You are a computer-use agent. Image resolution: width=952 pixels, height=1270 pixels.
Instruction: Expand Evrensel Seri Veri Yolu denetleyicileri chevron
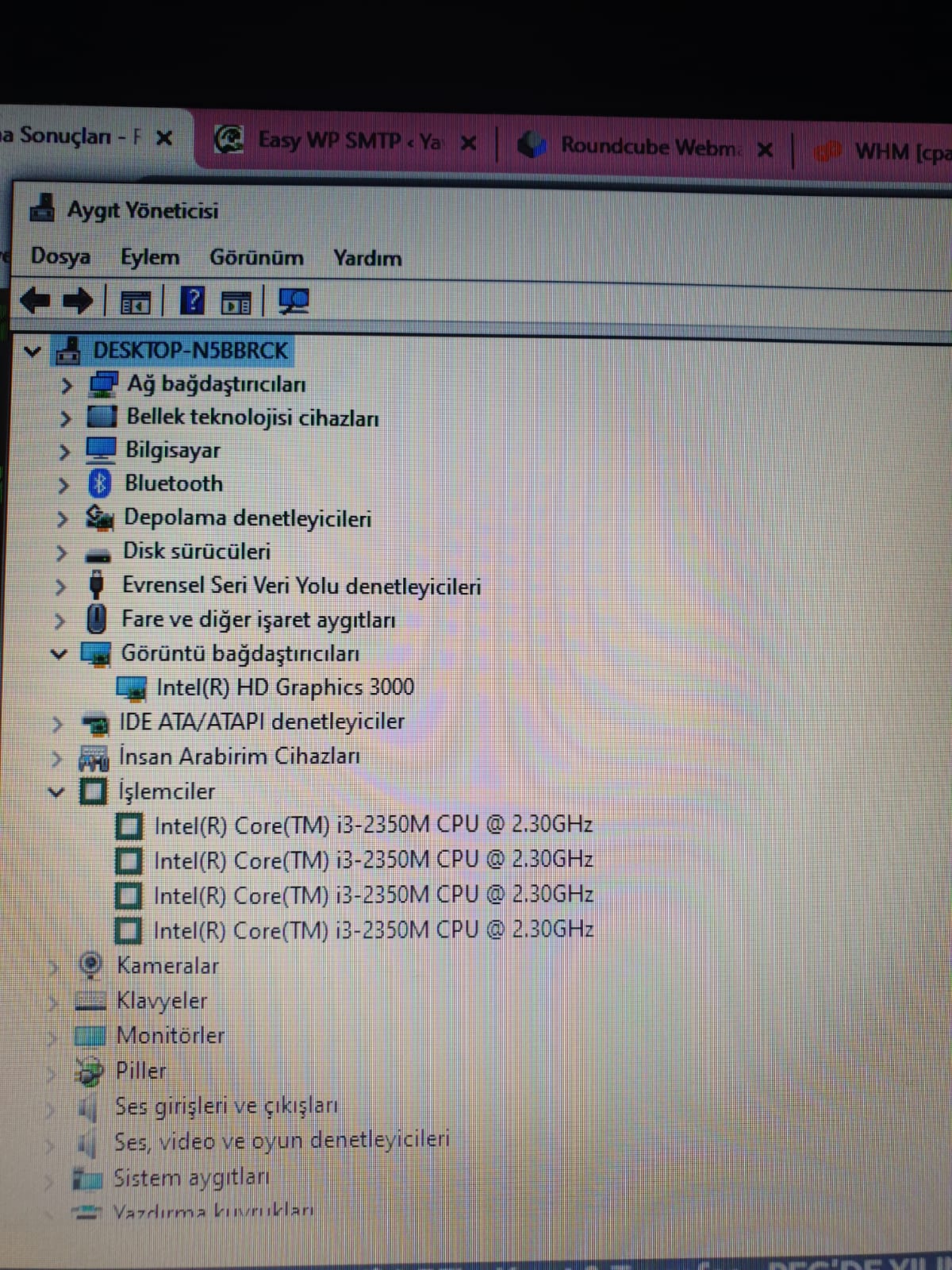pyautogui.click(x=60, y=587)
